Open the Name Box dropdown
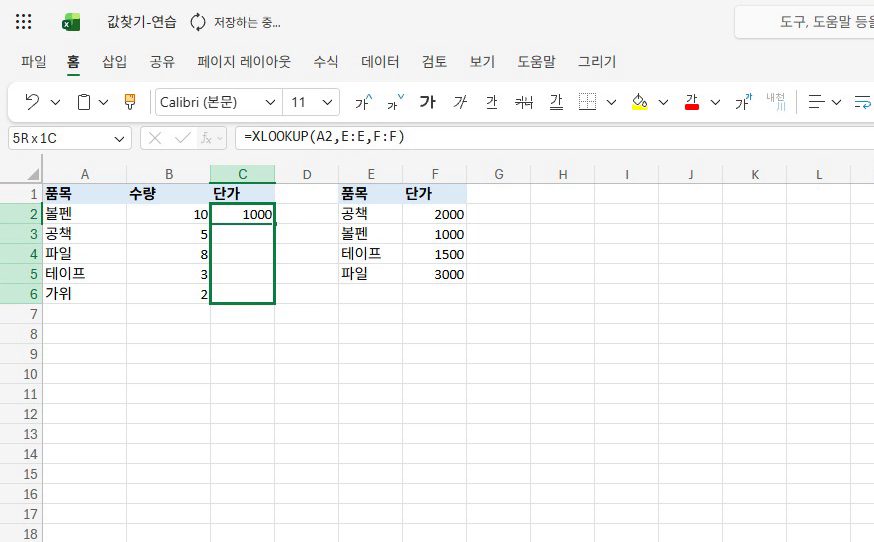The height and width of the screenshot is (542, 874). click(119, 138)
